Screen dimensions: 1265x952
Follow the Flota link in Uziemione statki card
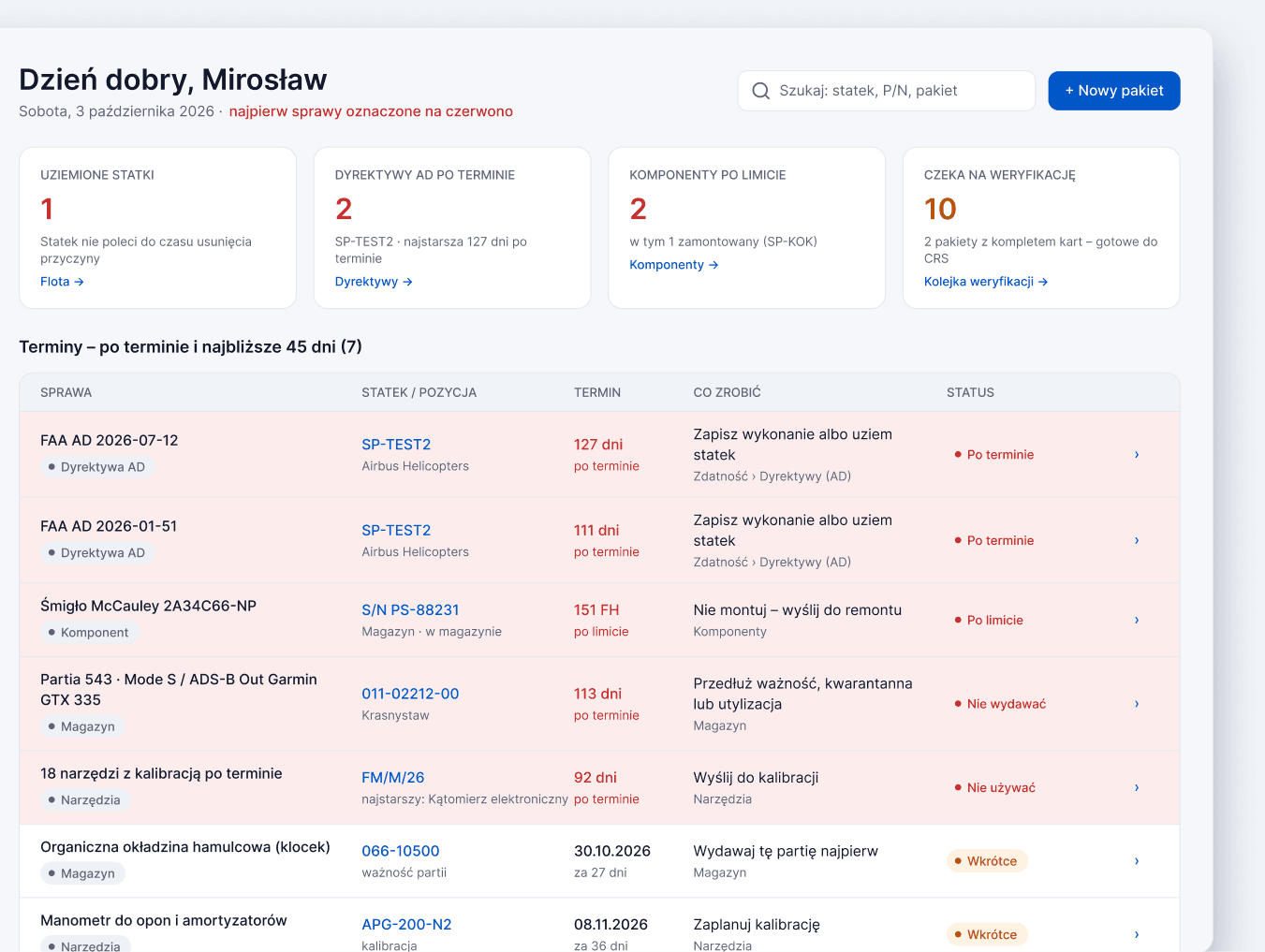pos(62,282)
